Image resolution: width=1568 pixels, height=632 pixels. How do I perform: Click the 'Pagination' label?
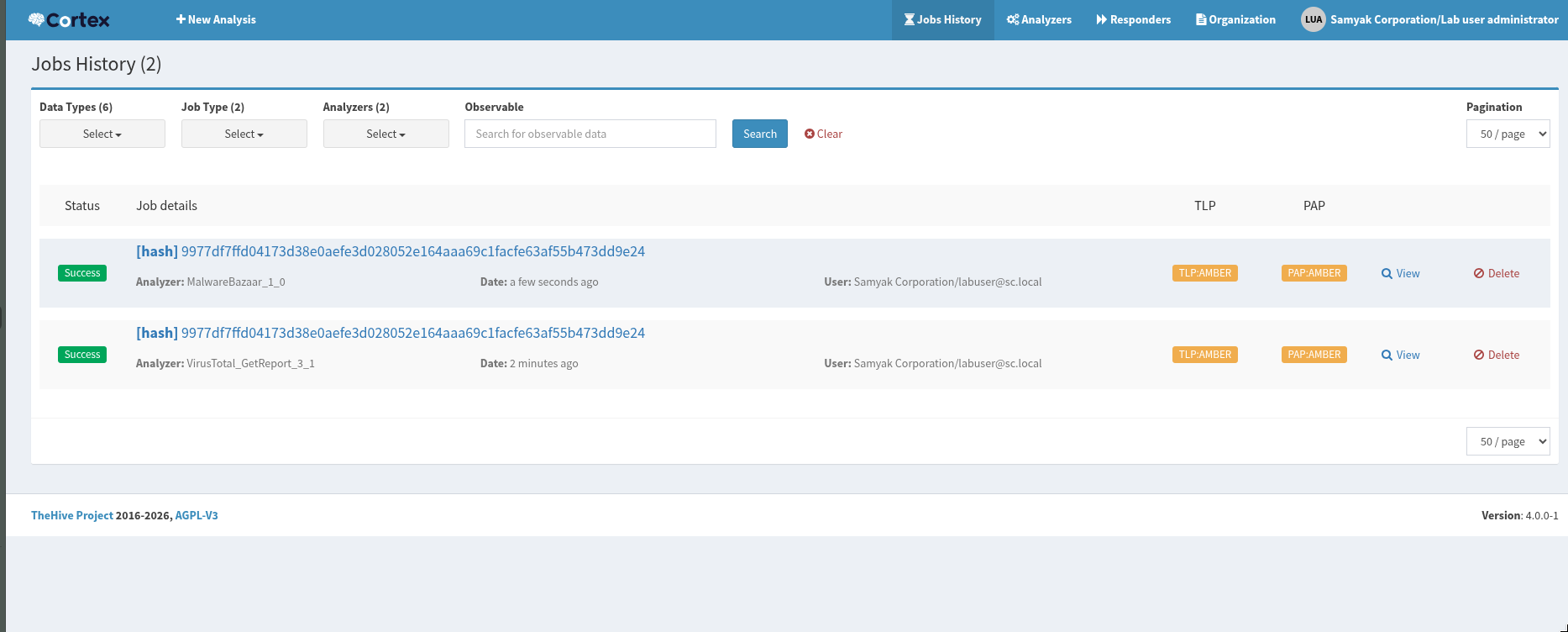click(x=1494, y=107)
